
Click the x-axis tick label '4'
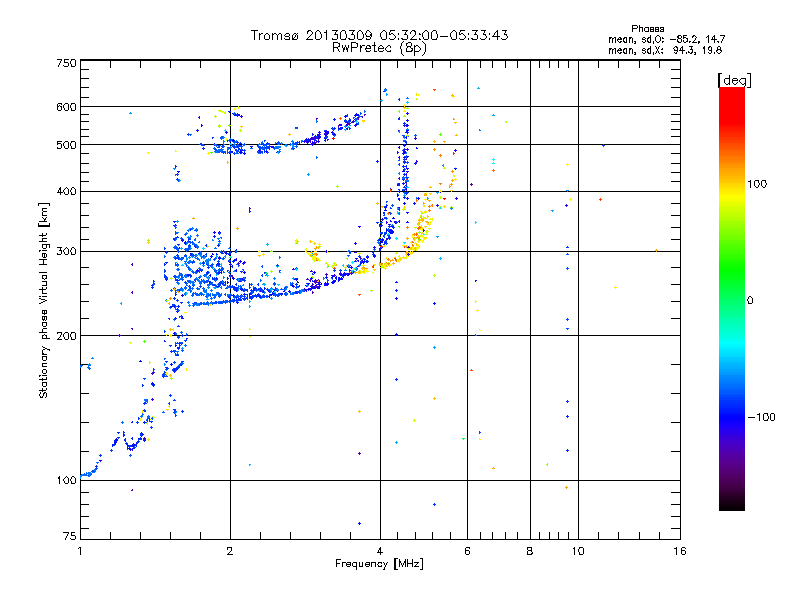click(380, 551)
